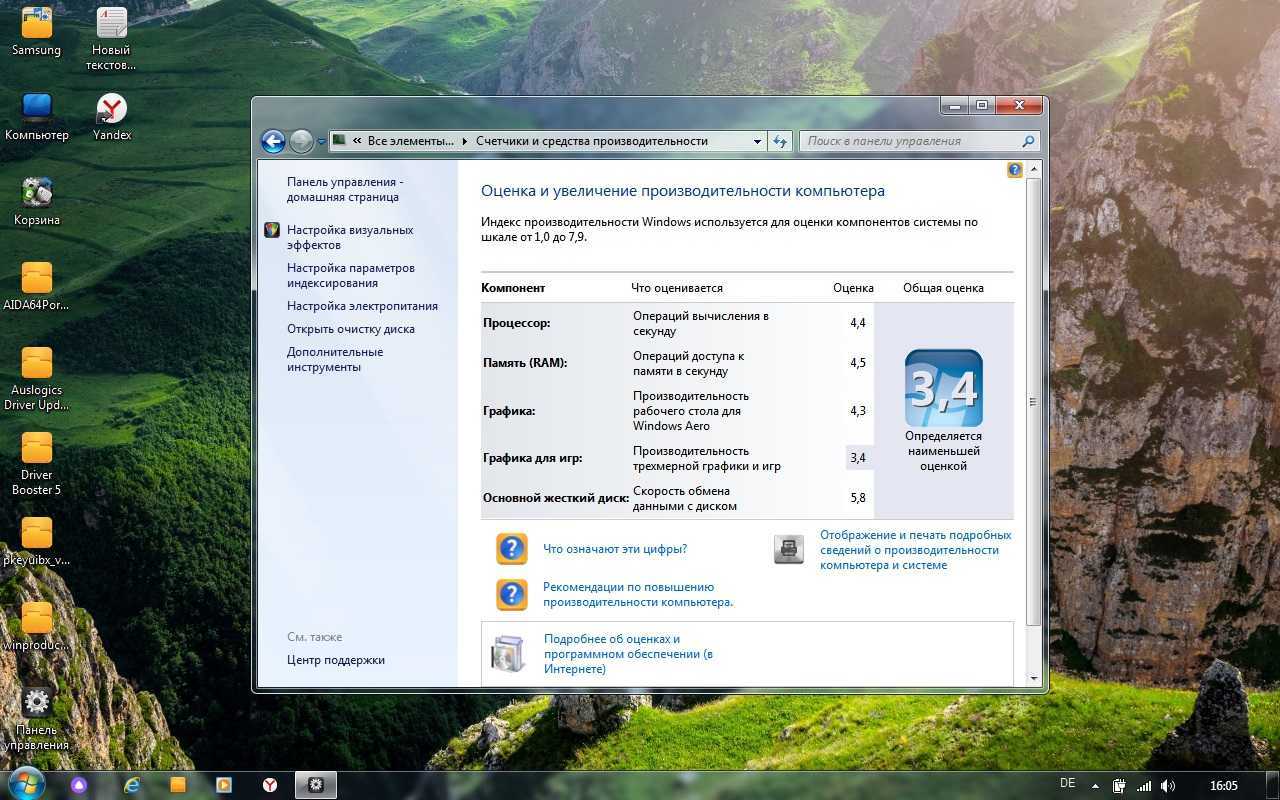Open the volume control in tray
Image resolution: width=1280 pixels, height=800 pixels.
tap(1168, 786)
